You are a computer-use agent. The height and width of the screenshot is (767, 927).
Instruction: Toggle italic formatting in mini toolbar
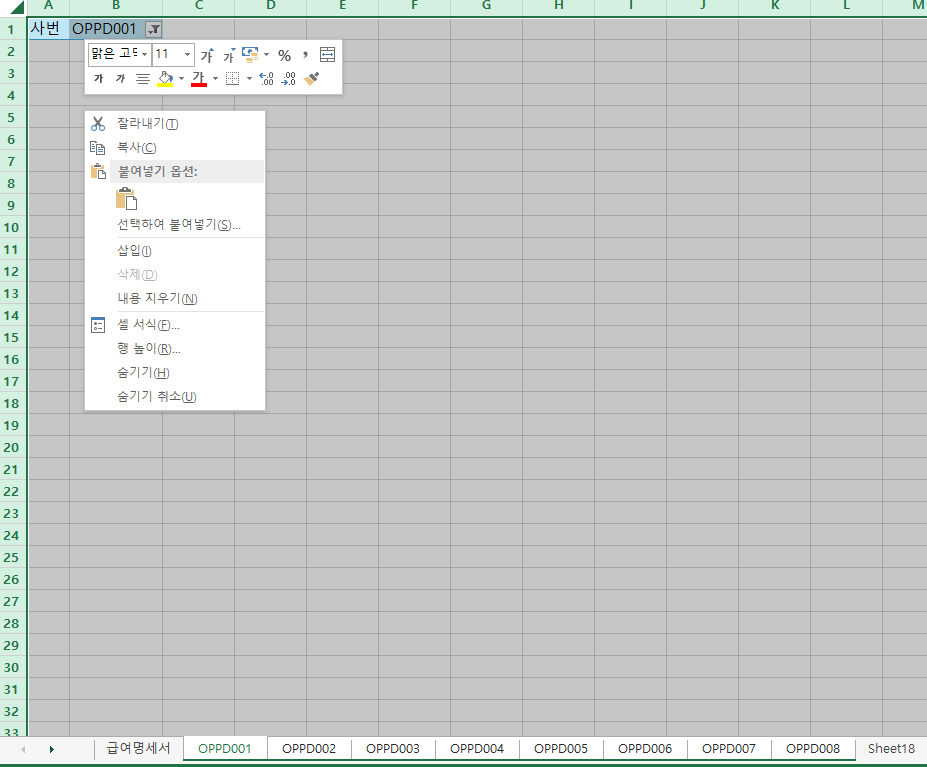click(120, 78)
